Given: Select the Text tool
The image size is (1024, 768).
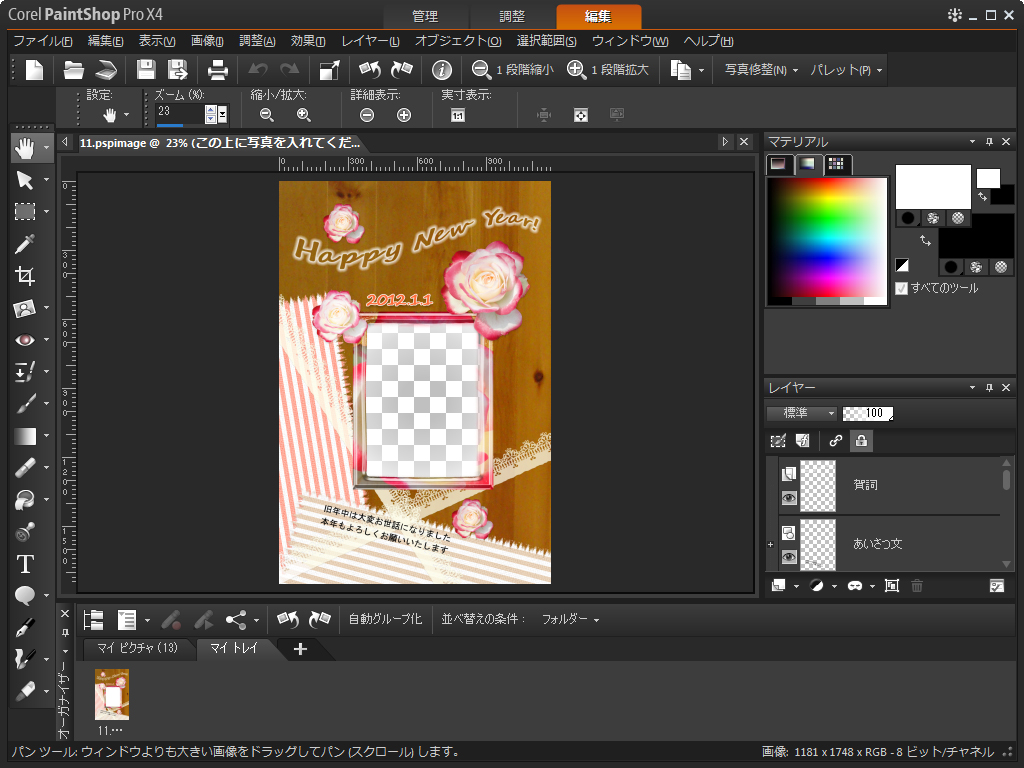Looking at the screenshot, I should [25, 564].
